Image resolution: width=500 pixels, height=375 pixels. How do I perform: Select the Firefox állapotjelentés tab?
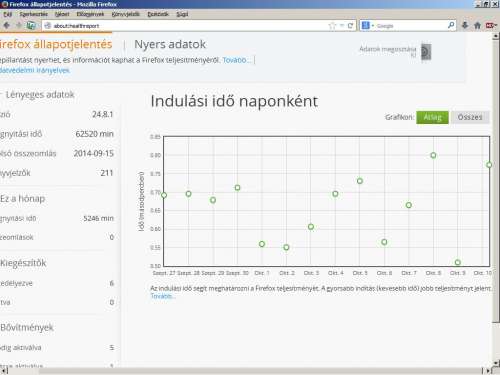(x=56, y=44)
